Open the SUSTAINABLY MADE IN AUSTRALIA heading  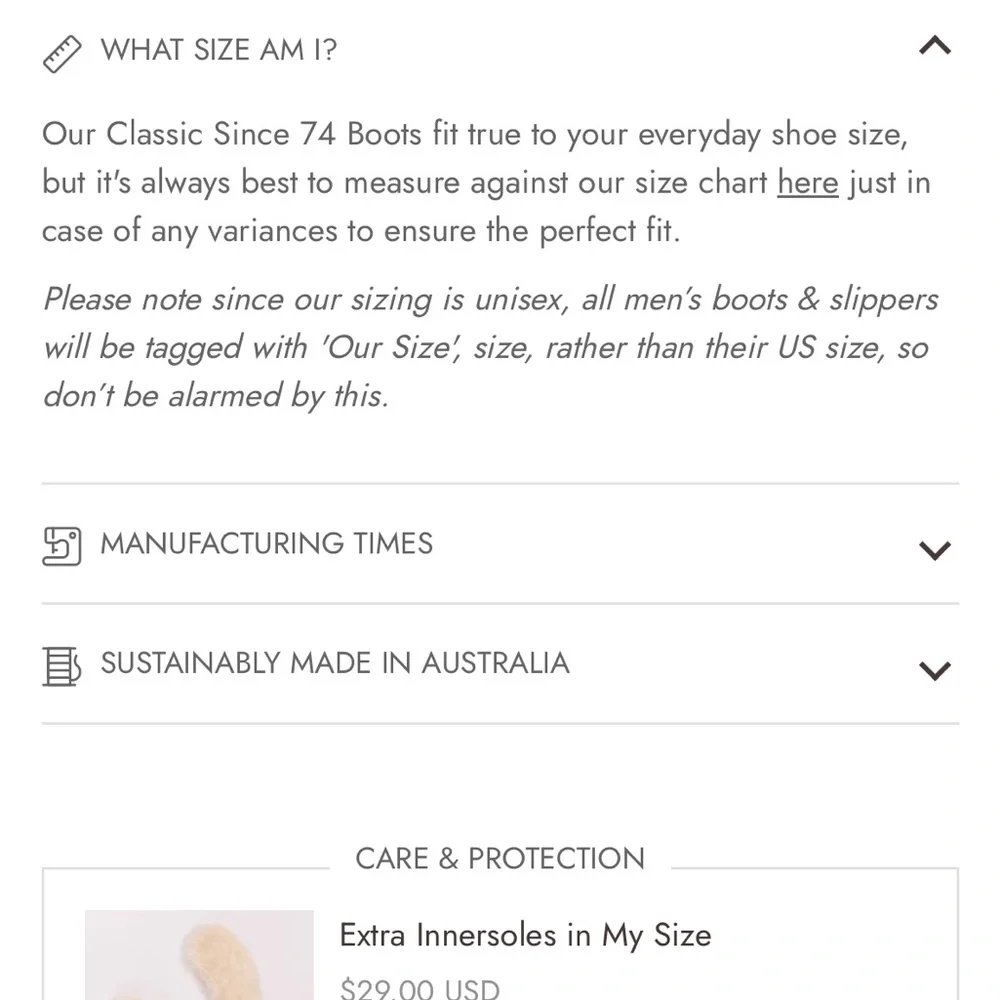[335, 664]
